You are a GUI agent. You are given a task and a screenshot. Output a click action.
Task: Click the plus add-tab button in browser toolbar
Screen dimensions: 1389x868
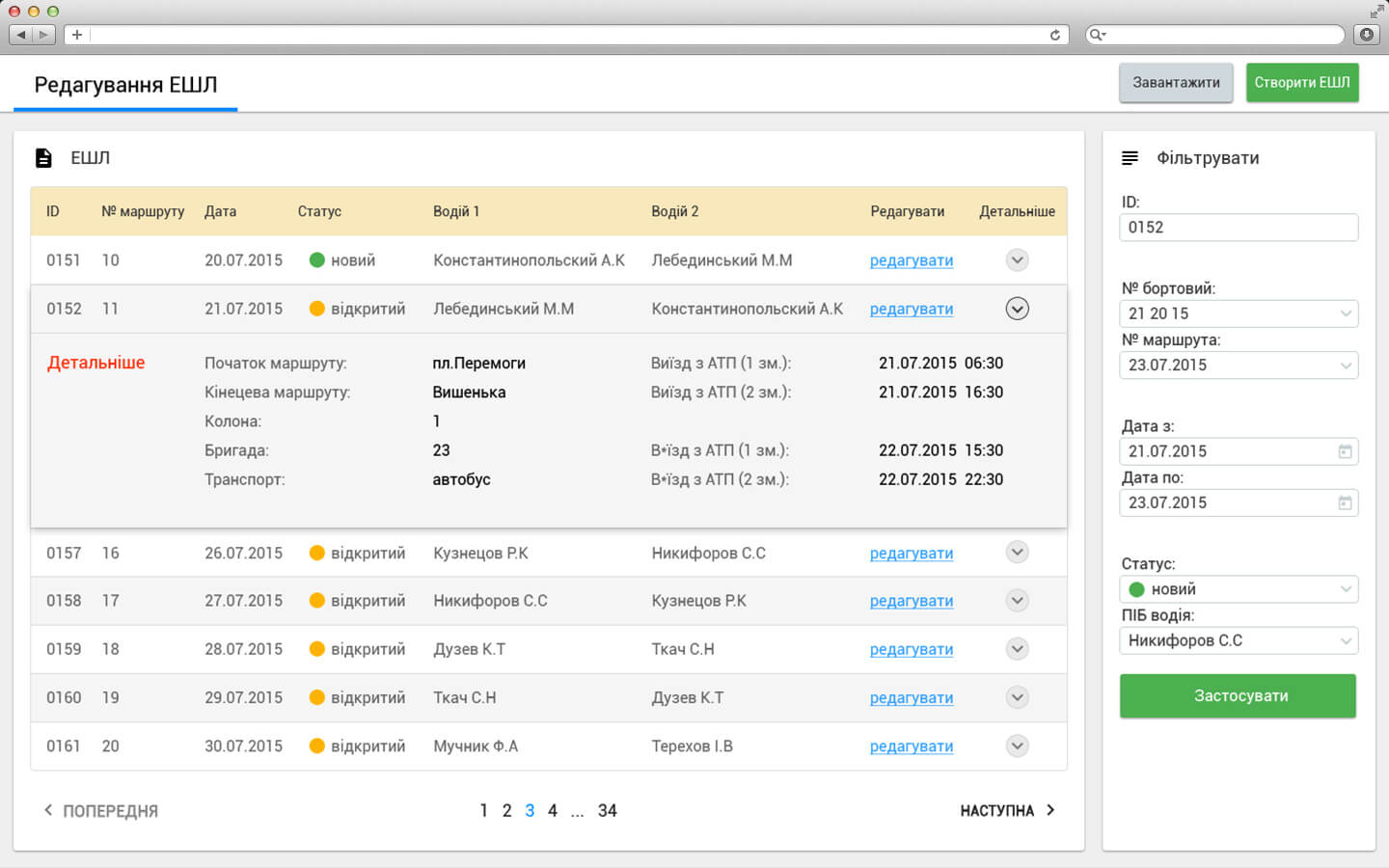[77, 35]
